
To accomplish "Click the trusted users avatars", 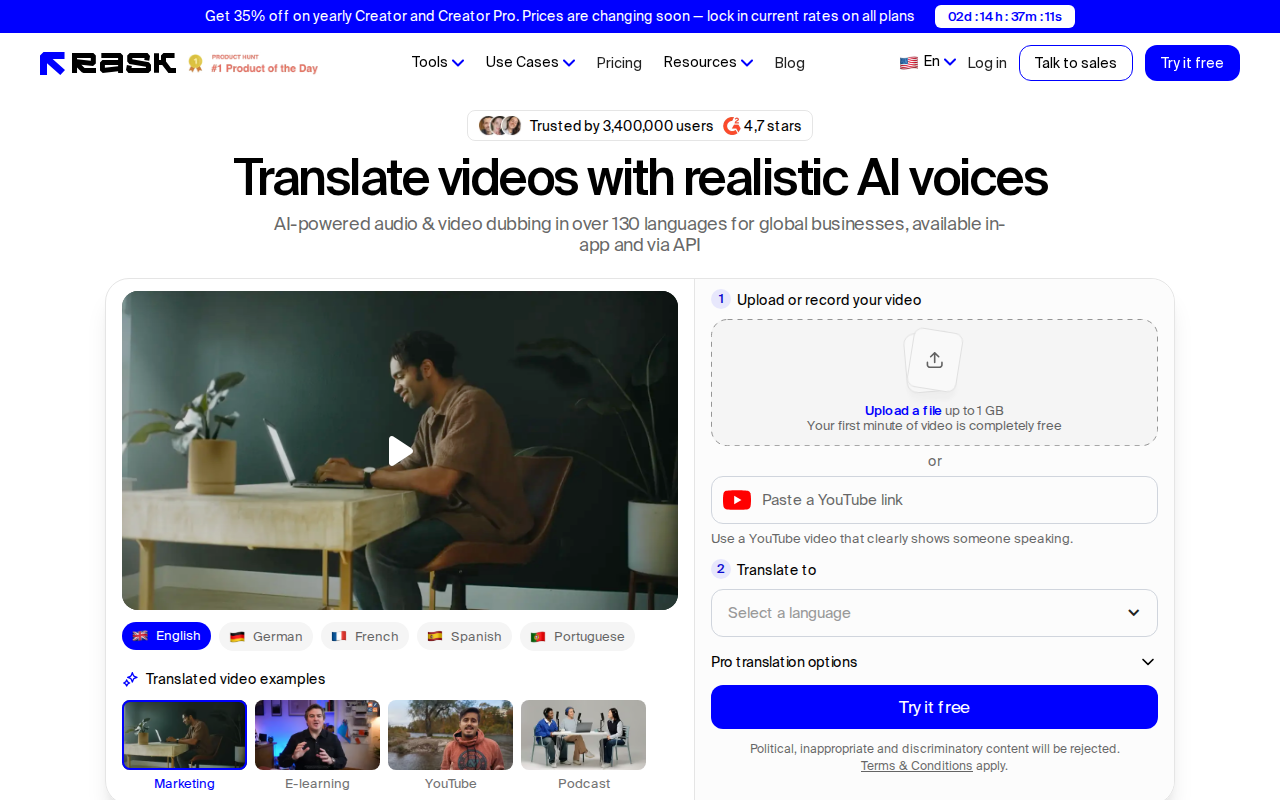I will pos(498,125).
